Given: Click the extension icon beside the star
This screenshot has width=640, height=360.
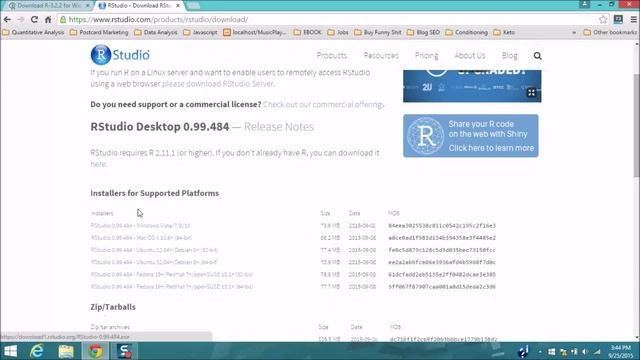Looking at the screenshot, I should coord(618,20).
